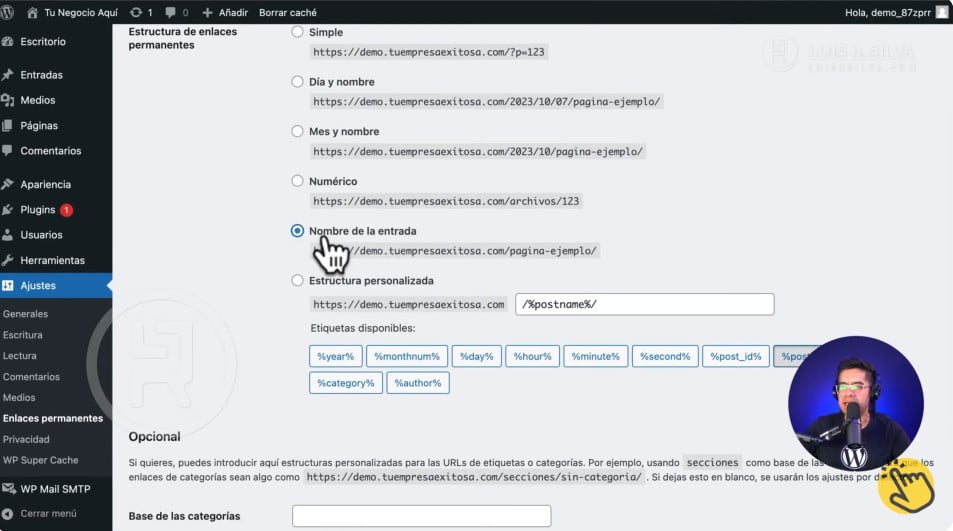Go to Plugins in the sidebar
The image size is (953, 531).
(38, 210)
